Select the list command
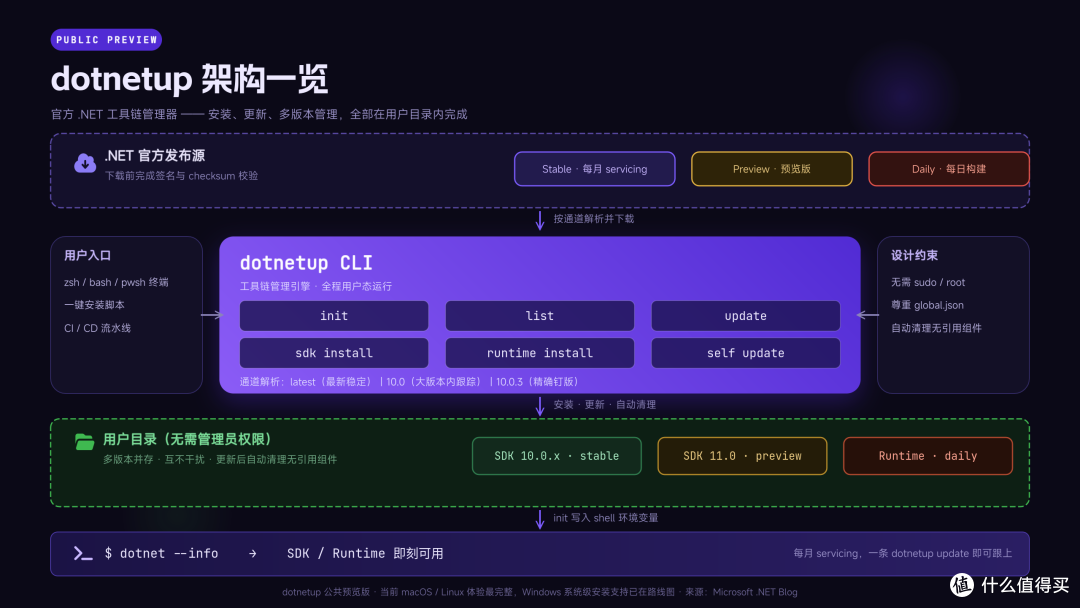The width and height of the screenshot is (1080, 608). (539, 315)
